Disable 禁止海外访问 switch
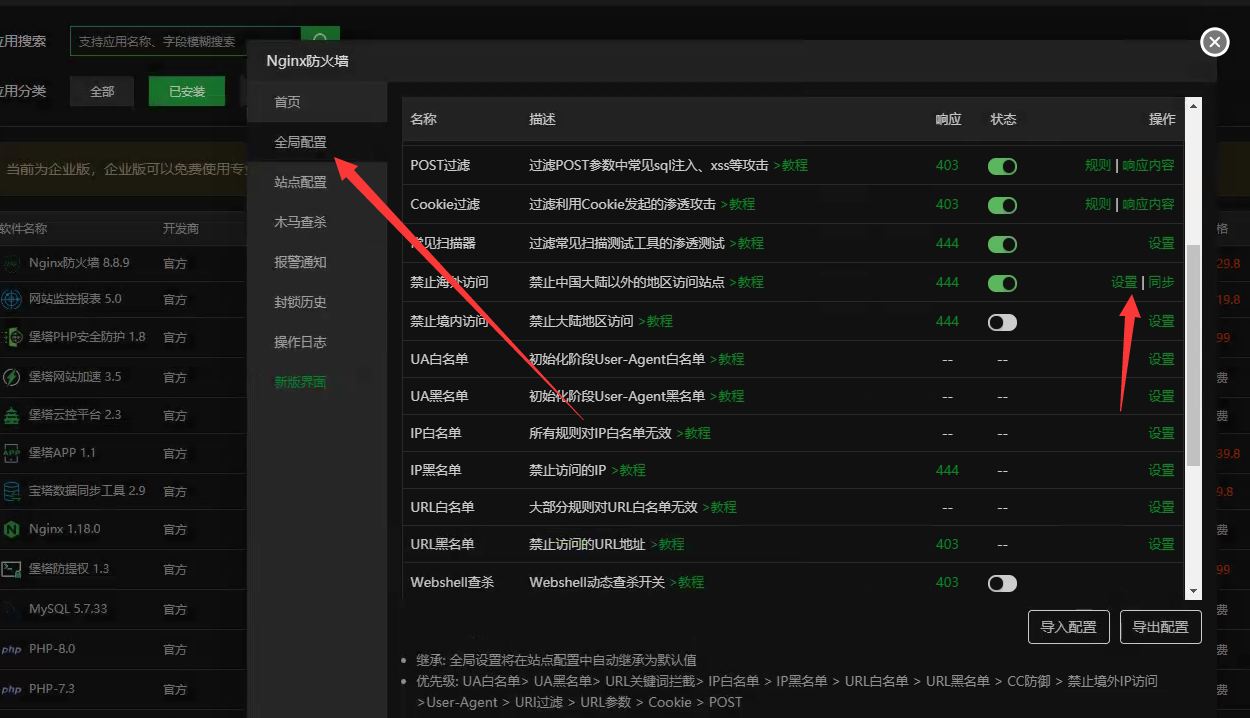Image resolution: width=1250 pixels, height=718 pixels. (1002, 284)
